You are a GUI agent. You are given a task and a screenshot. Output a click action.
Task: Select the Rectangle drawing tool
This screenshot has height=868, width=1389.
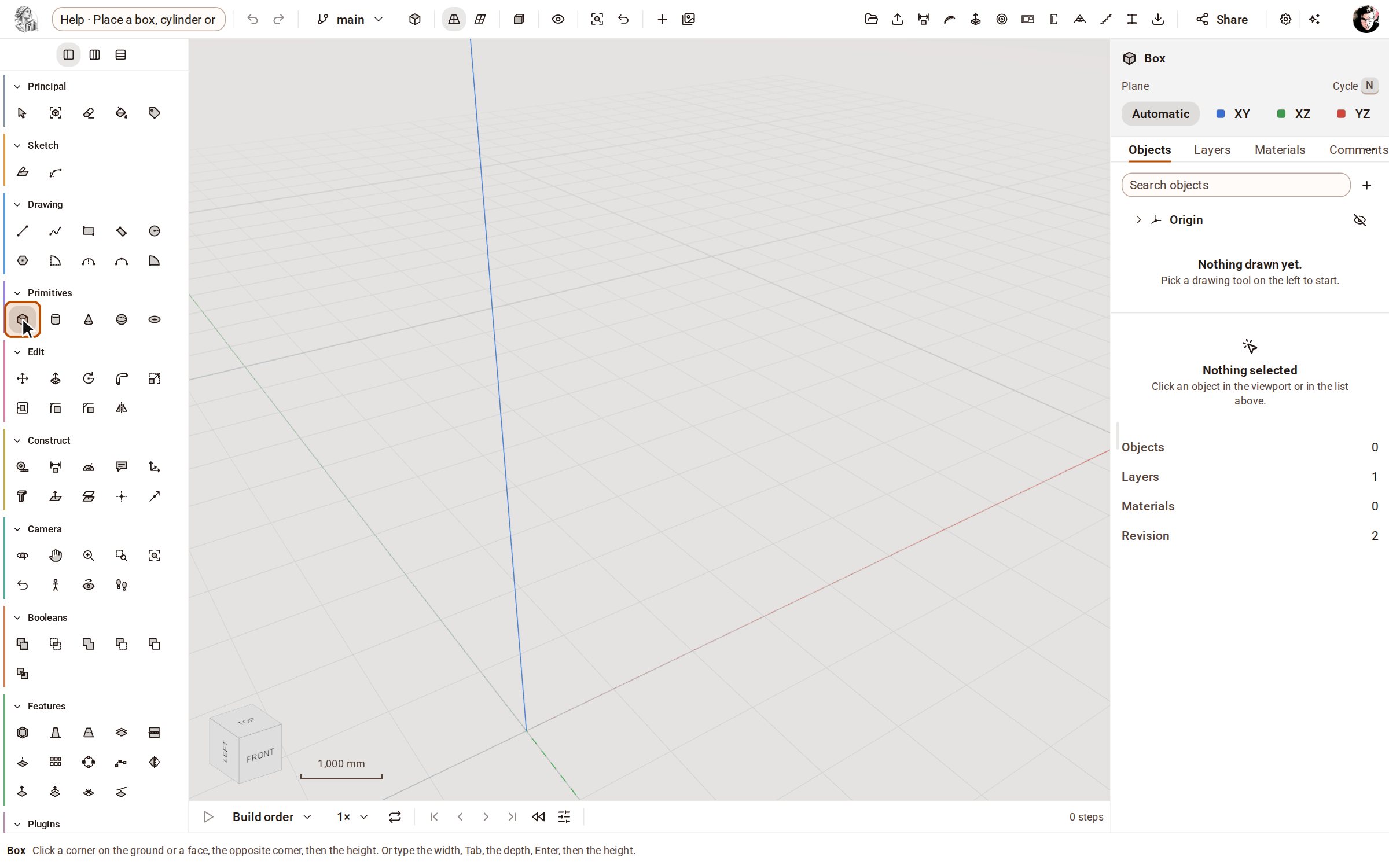(89, 231)
